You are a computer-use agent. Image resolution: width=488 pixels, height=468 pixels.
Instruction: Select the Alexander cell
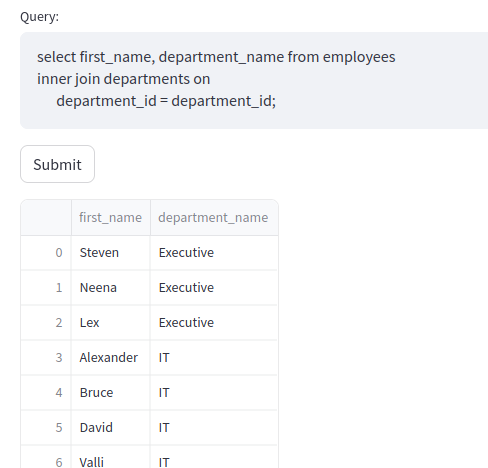click(x=111, y=358)
